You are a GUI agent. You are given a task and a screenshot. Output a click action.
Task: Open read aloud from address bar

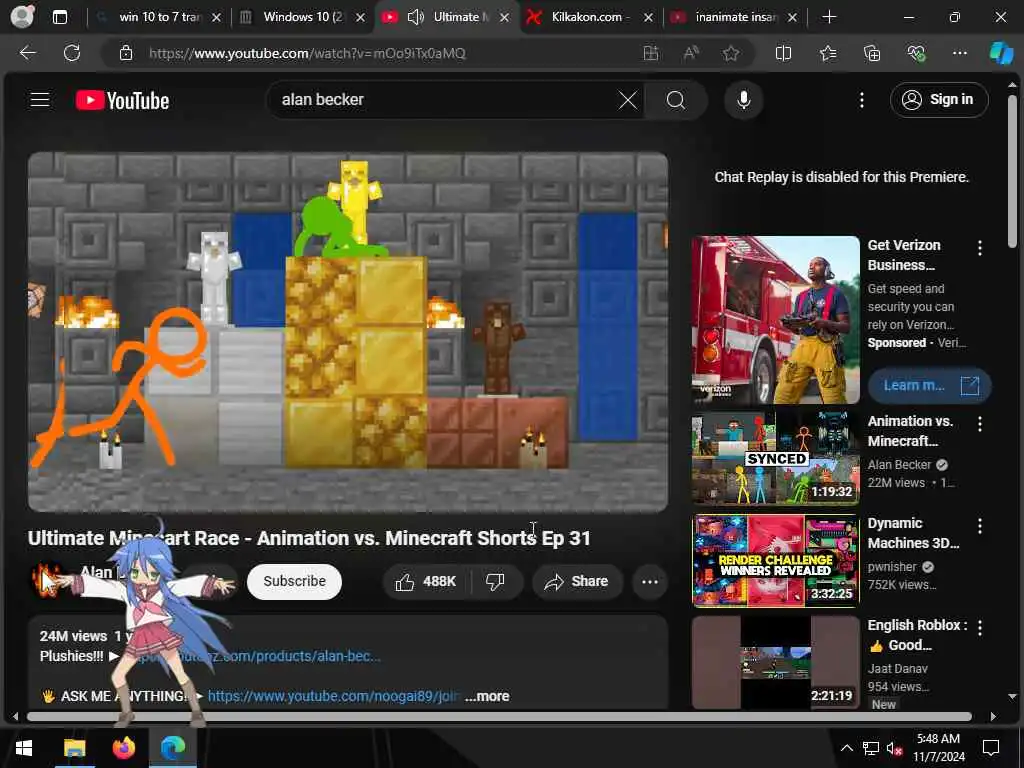point(690,54)
